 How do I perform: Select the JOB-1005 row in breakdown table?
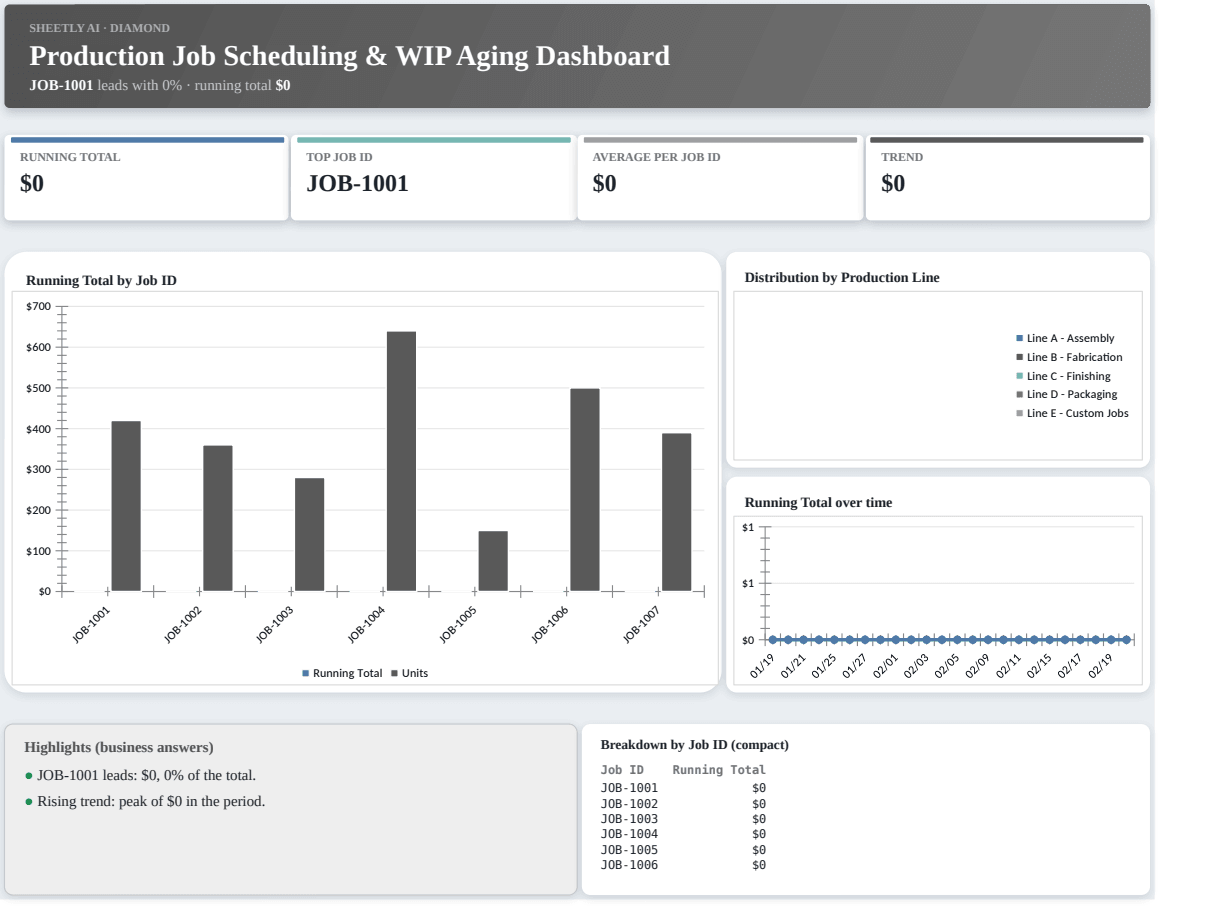coord(683,849)
